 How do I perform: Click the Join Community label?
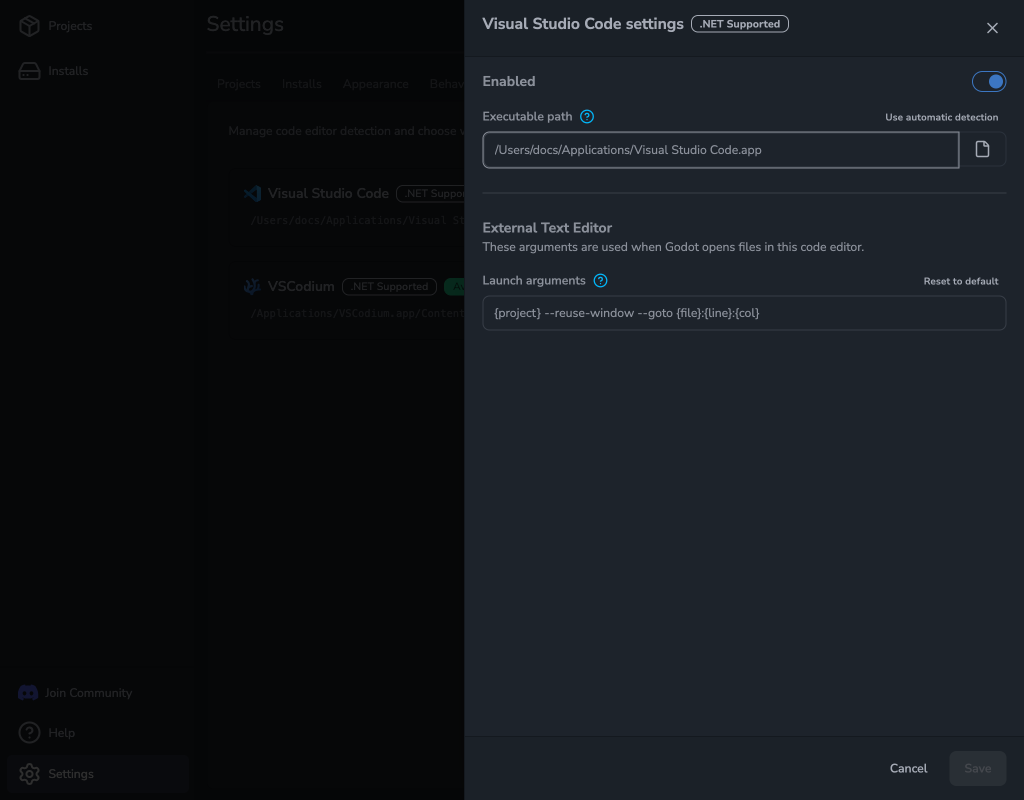point(88,693)
